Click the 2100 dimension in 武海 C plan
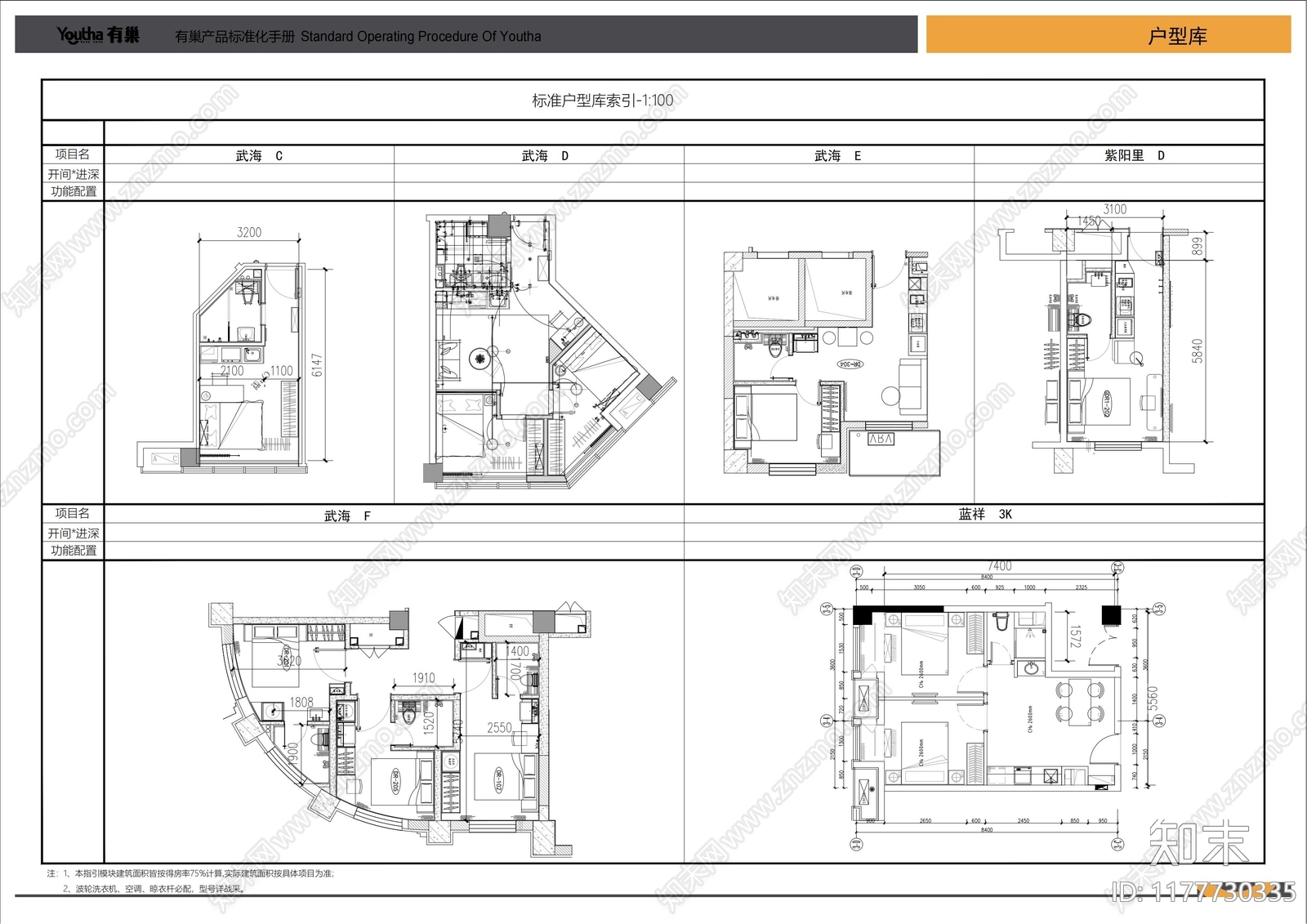 (x=232, y=371)
